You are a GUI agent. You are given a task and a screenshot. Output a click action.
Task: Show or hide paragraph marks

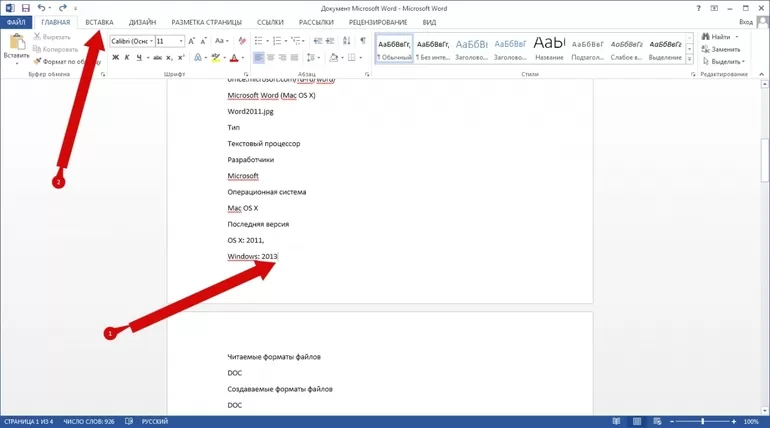click(x=363, y=41)
